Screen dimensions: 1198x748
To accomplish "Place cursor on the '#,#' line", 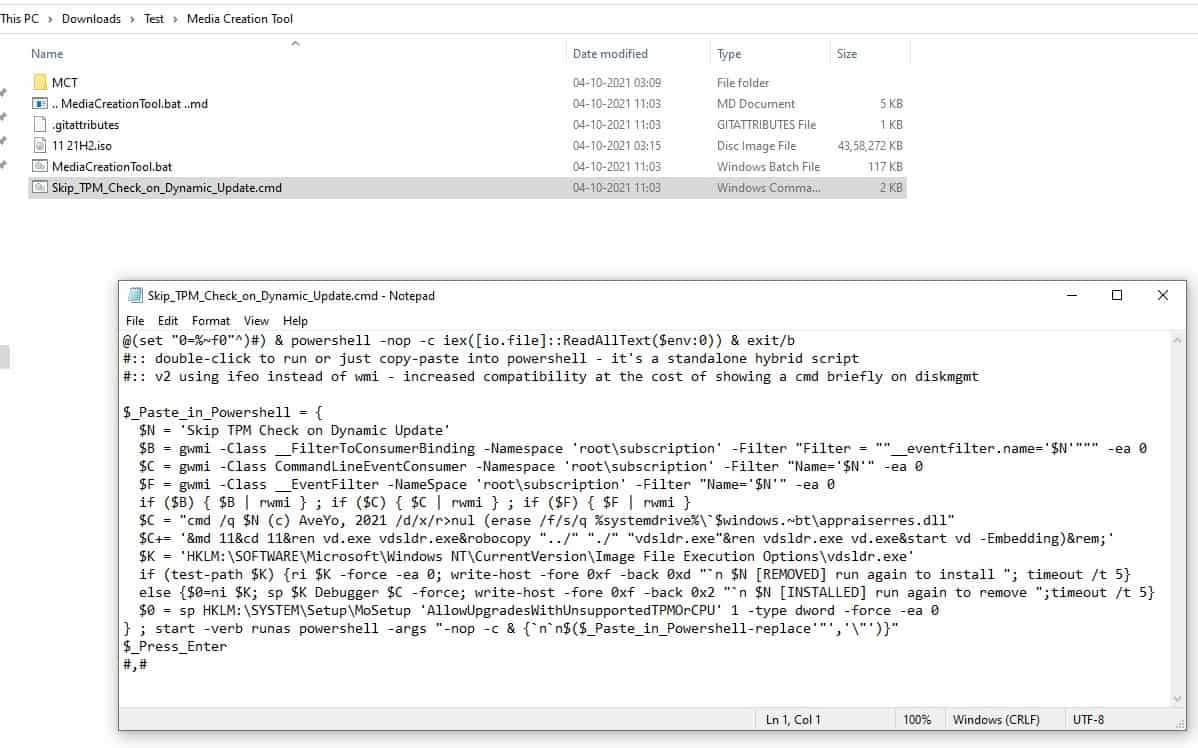I will point(135,664).
